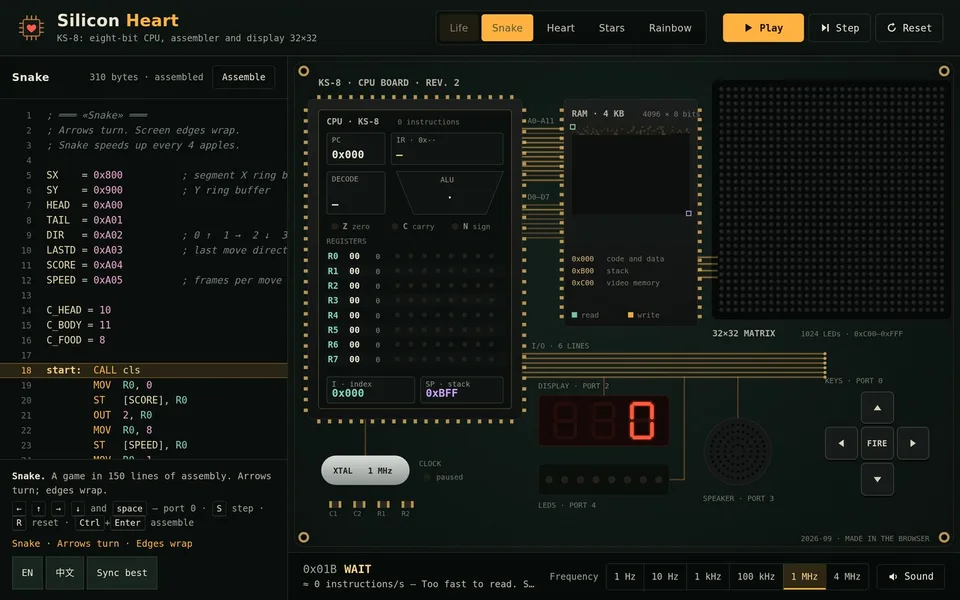Click the XTAL 1 MHz crystal
Image resolution: width=960 pixels, height=600 pixels.
pyautogui.click(x=365, y=470)
